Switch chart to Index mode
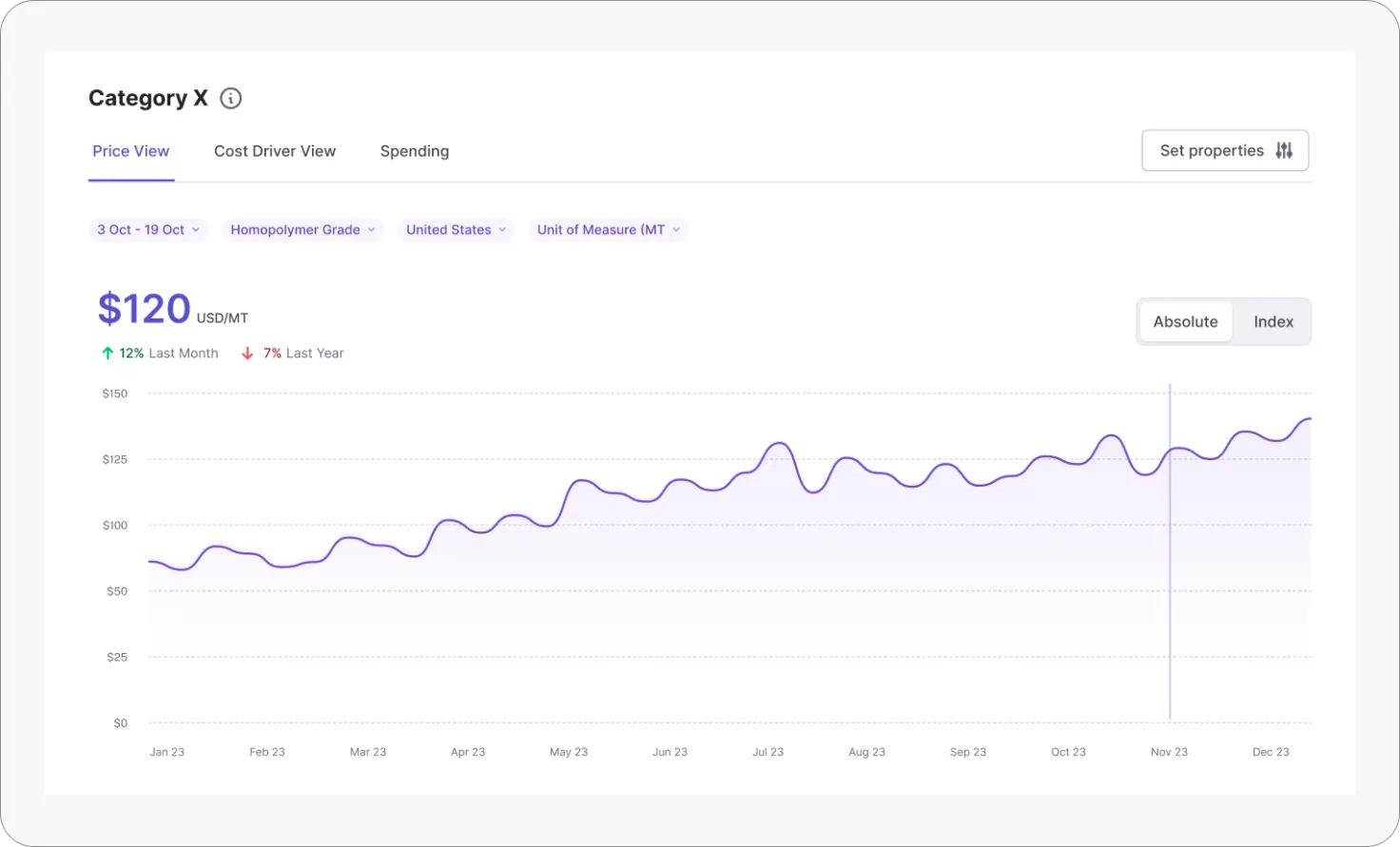Viewport: 1400px width, 847px height. (x=1273, y=321)
